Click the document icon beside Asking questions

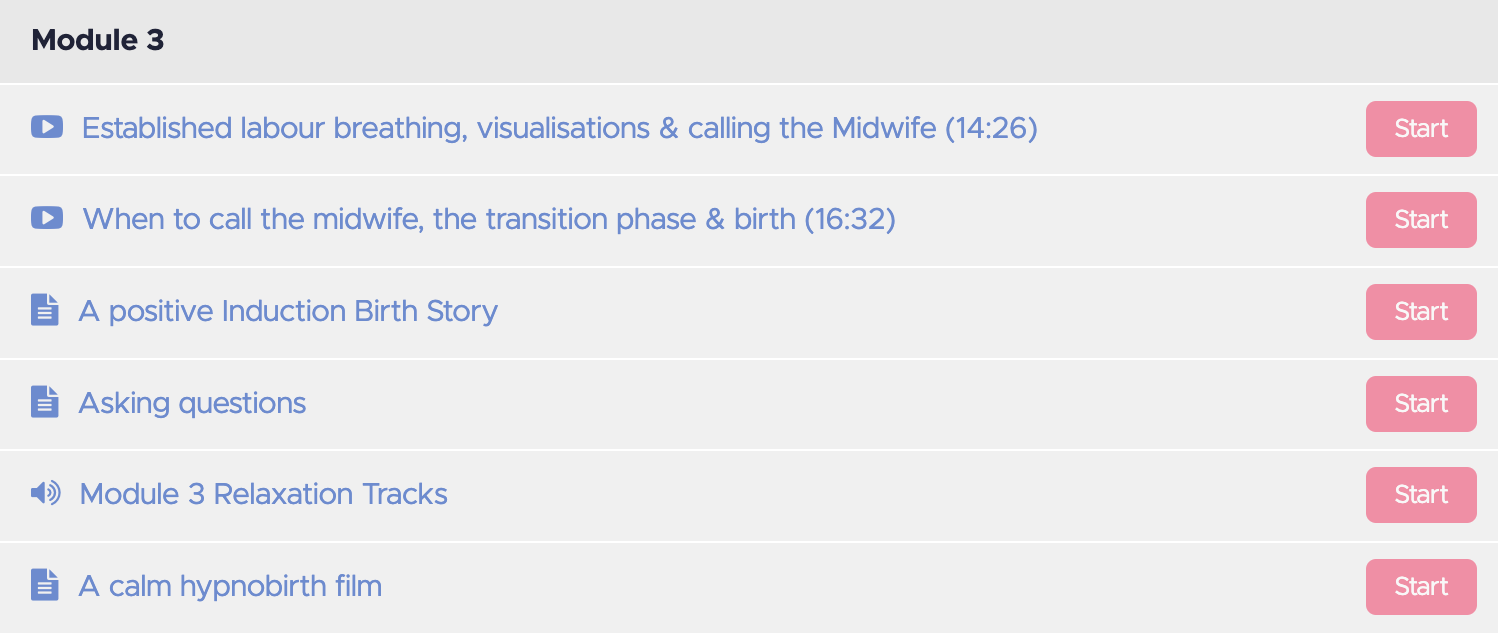click(x=44, y=402)
